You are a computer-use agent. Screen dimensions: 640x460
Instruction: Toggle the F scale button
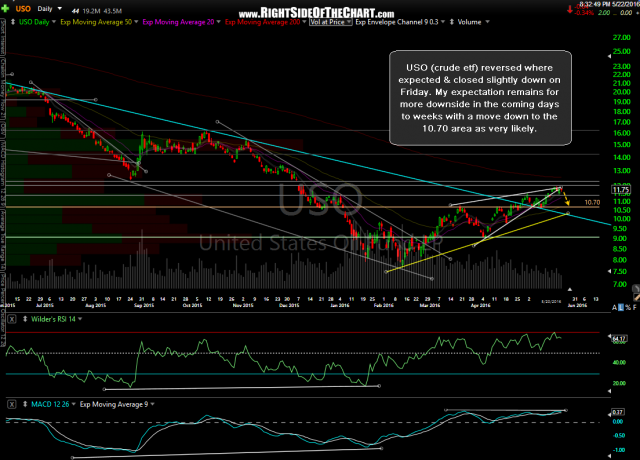coord(634,307)
